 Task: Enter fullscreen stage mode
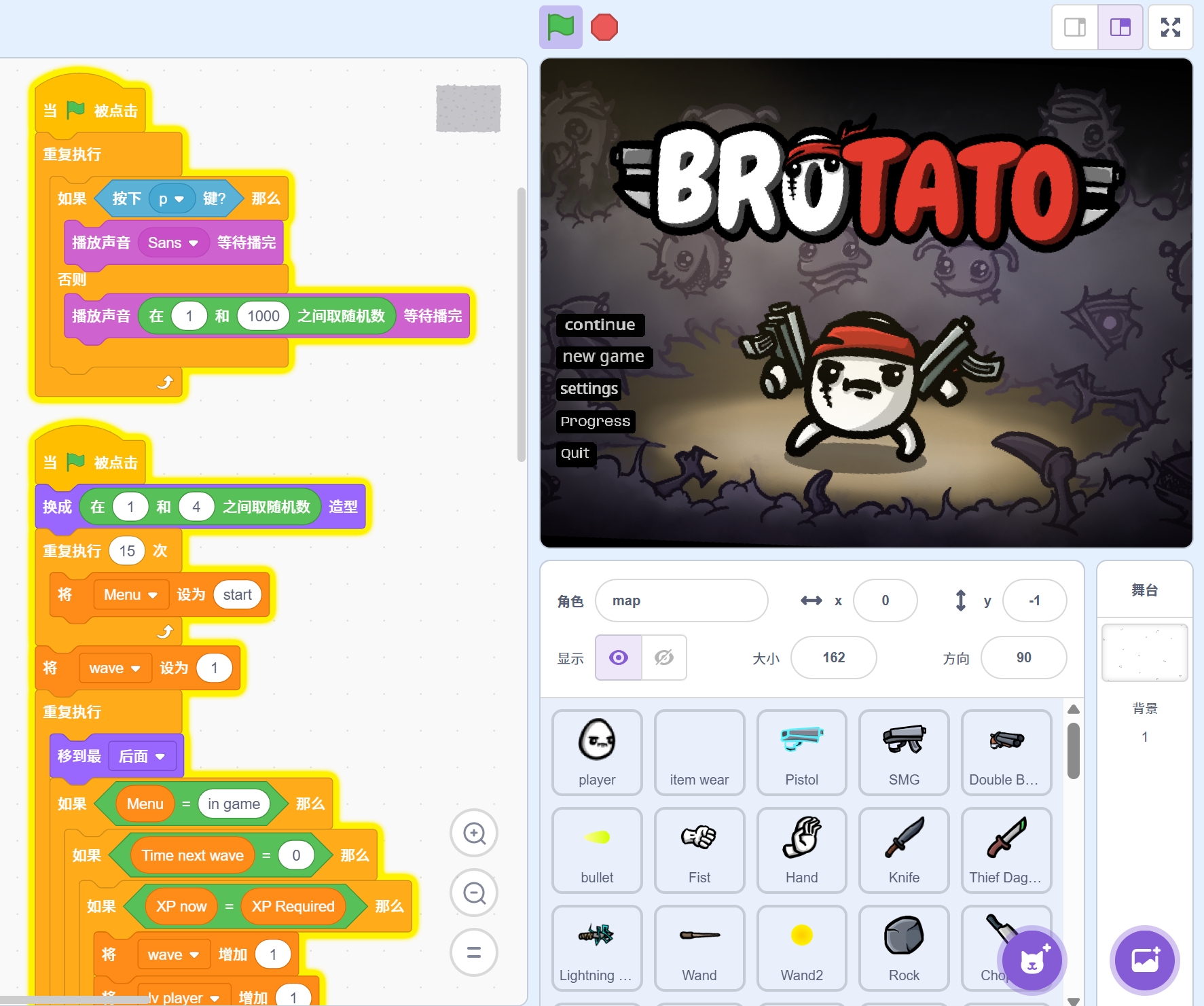point(1170,28)
